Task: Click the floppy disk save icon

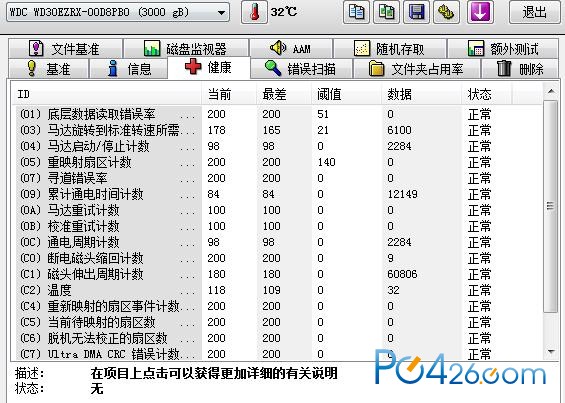Action: click(416, 12)
